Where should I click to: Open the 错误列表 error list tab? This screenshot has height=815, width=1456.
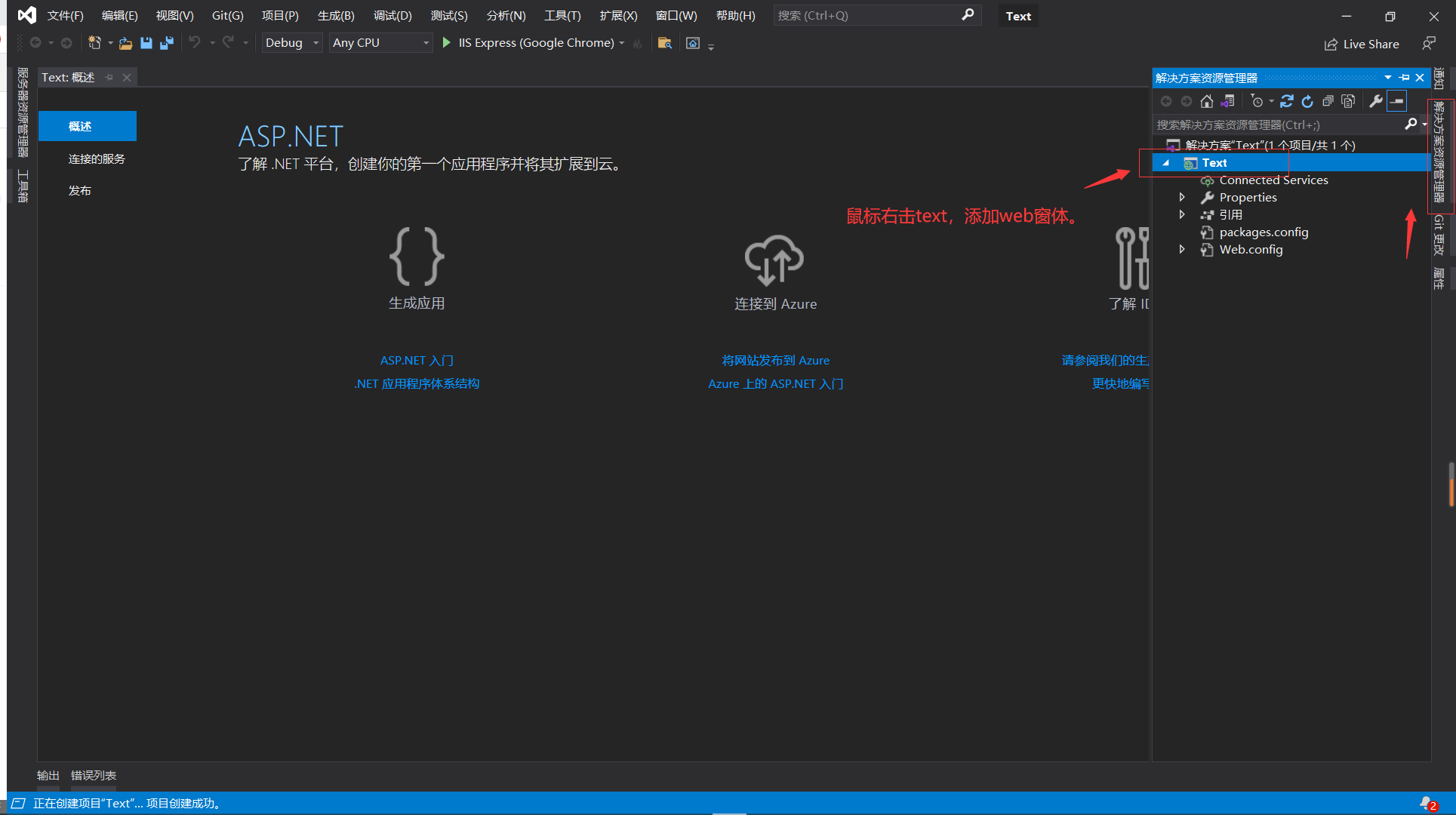click(x=94, y=775)
